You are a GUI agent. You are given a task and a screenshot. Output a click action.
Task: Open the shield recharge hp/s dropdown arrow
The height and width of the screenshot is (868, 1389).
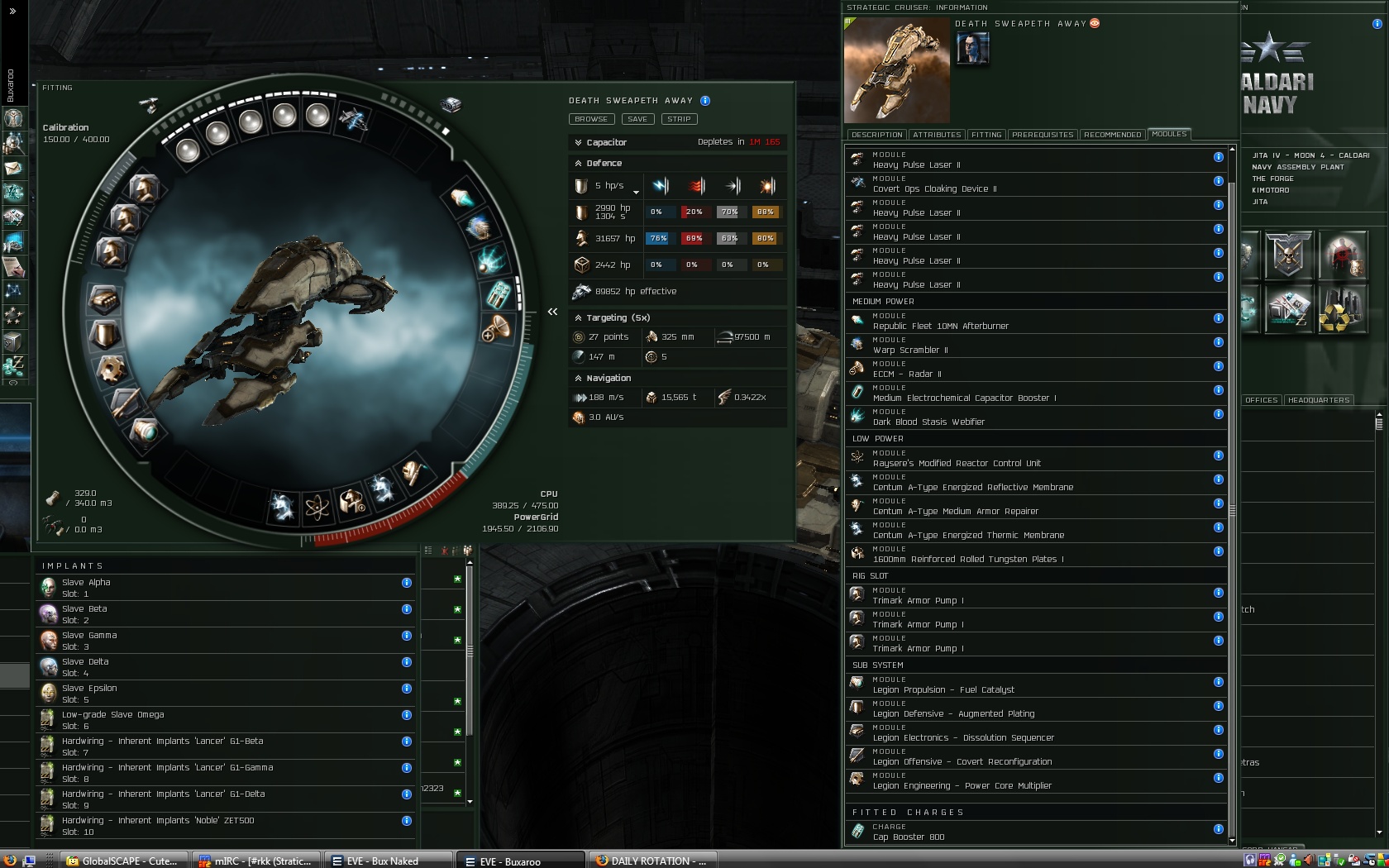click(x=636, y=191)
